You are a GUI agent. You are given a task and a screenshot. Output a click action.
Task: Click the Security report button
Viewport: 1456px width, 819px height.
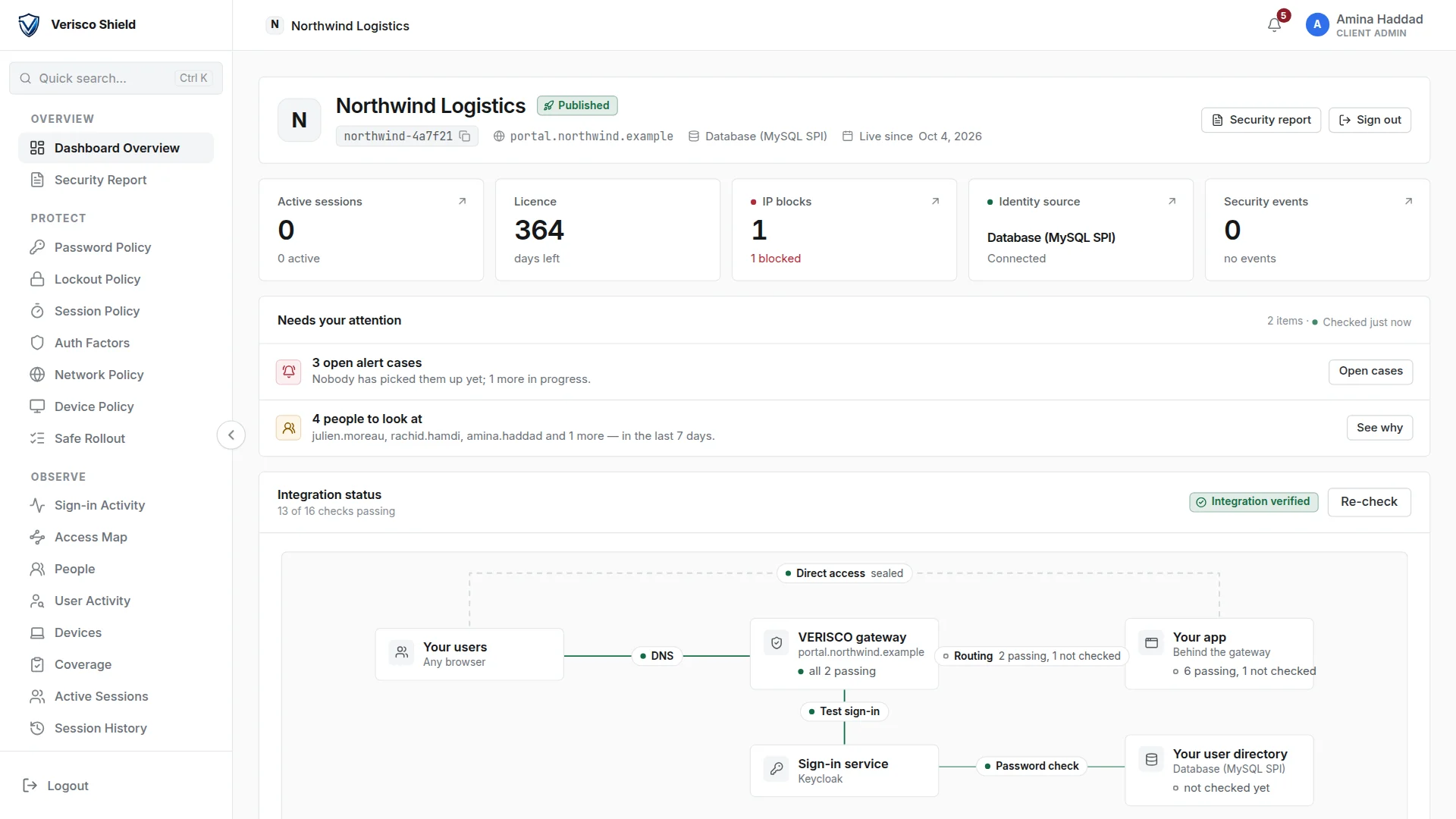click(x=1261, y=120)
